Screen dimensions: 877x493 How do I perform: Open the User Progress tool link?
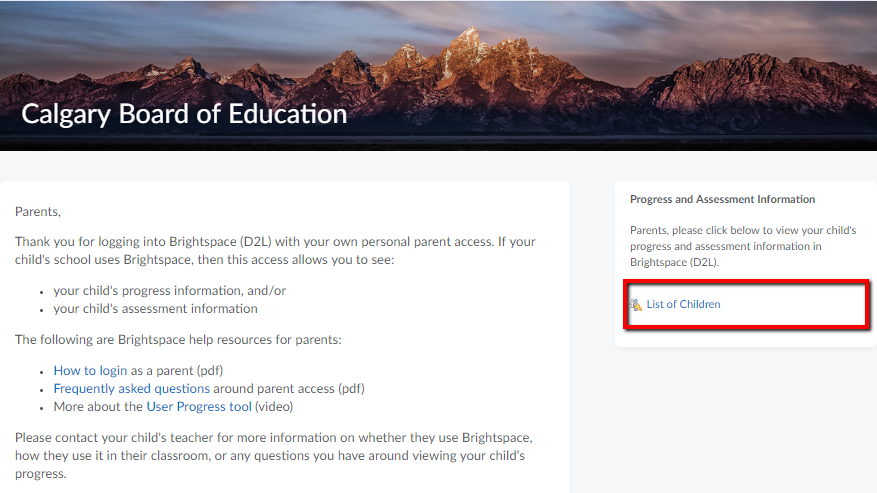[199, 407]
